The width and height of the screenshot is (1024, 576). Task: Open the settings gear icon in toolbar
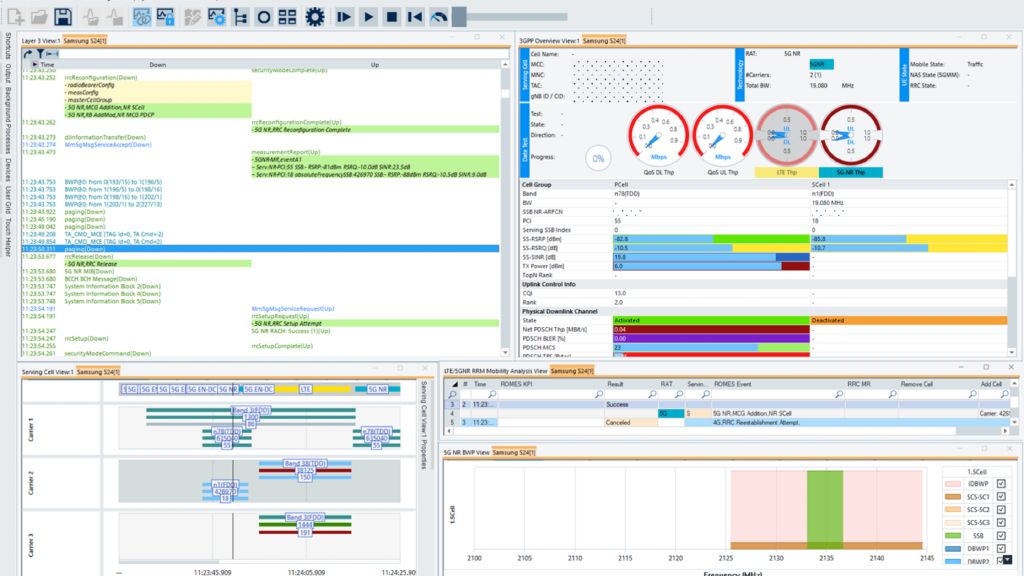(315, 17)
